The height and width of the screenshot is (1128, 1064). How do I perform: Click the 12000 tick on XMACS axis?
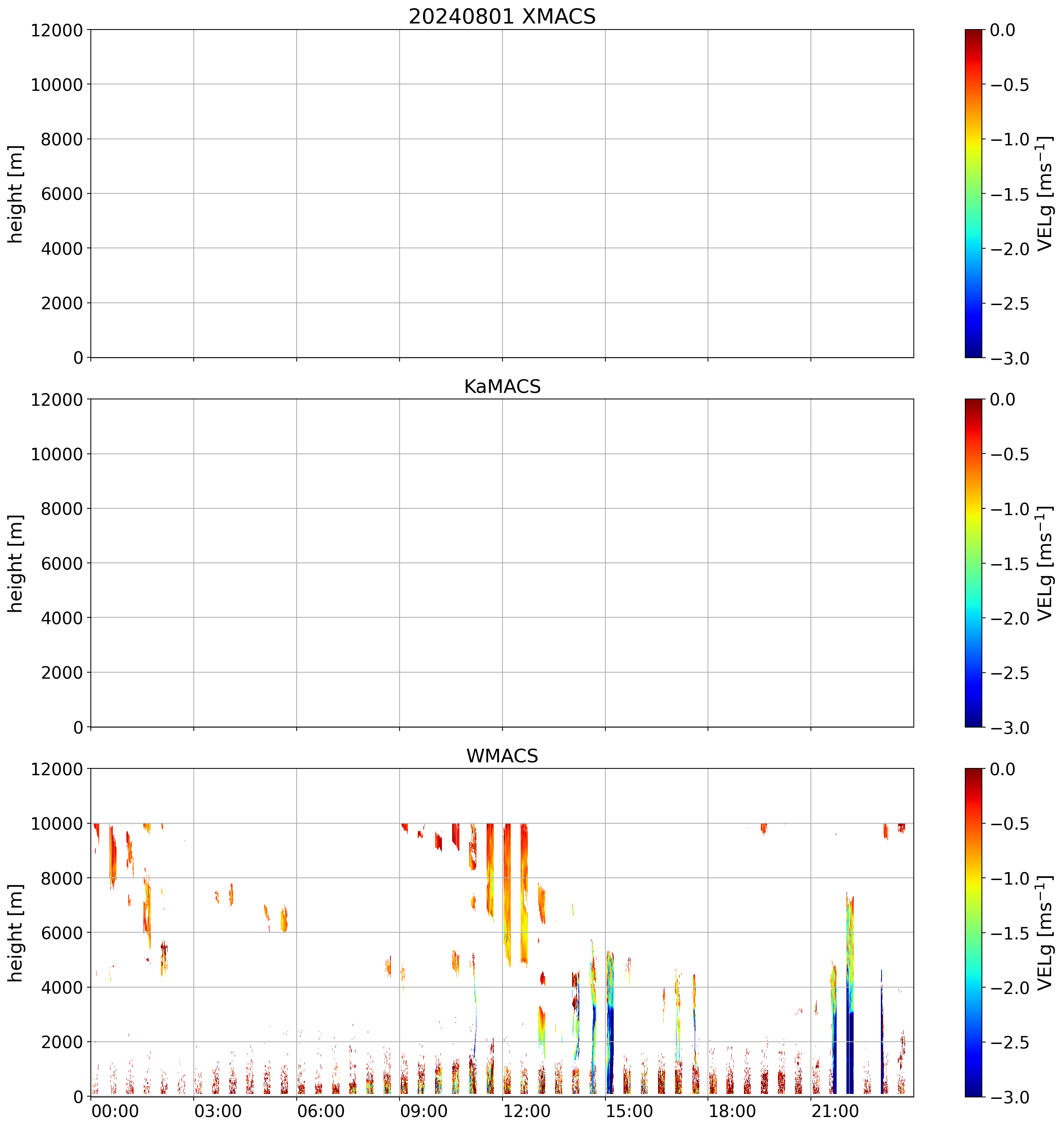point(57,30)
